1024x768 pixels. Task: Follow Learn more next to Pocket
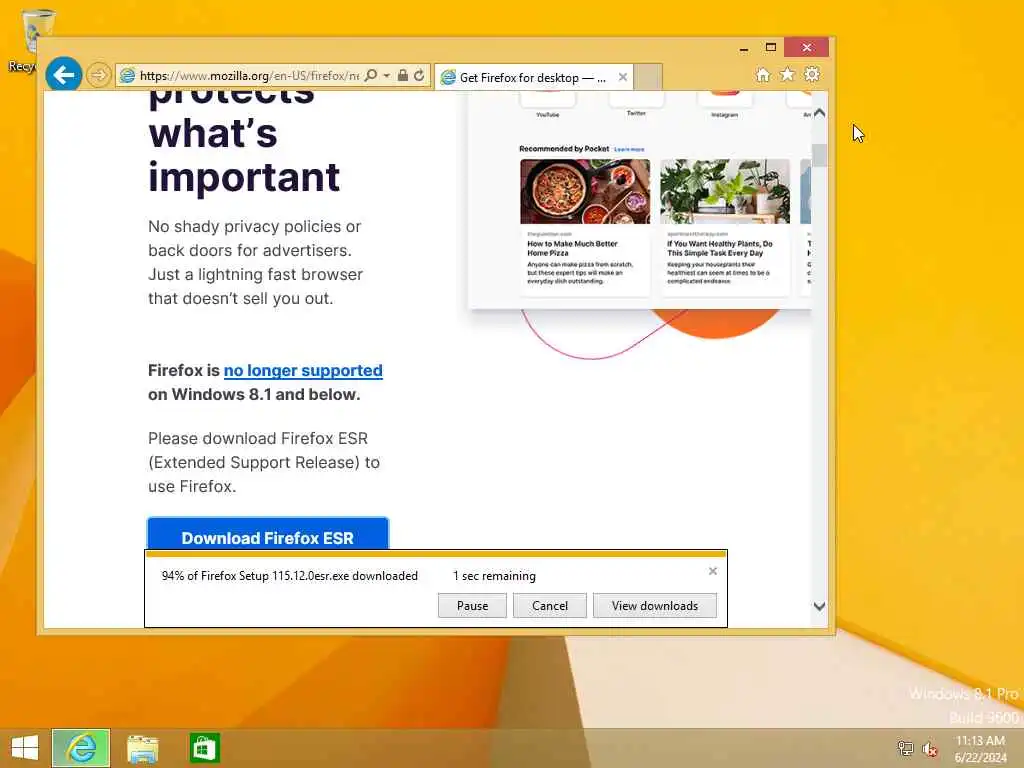click(x=629, y=150)
